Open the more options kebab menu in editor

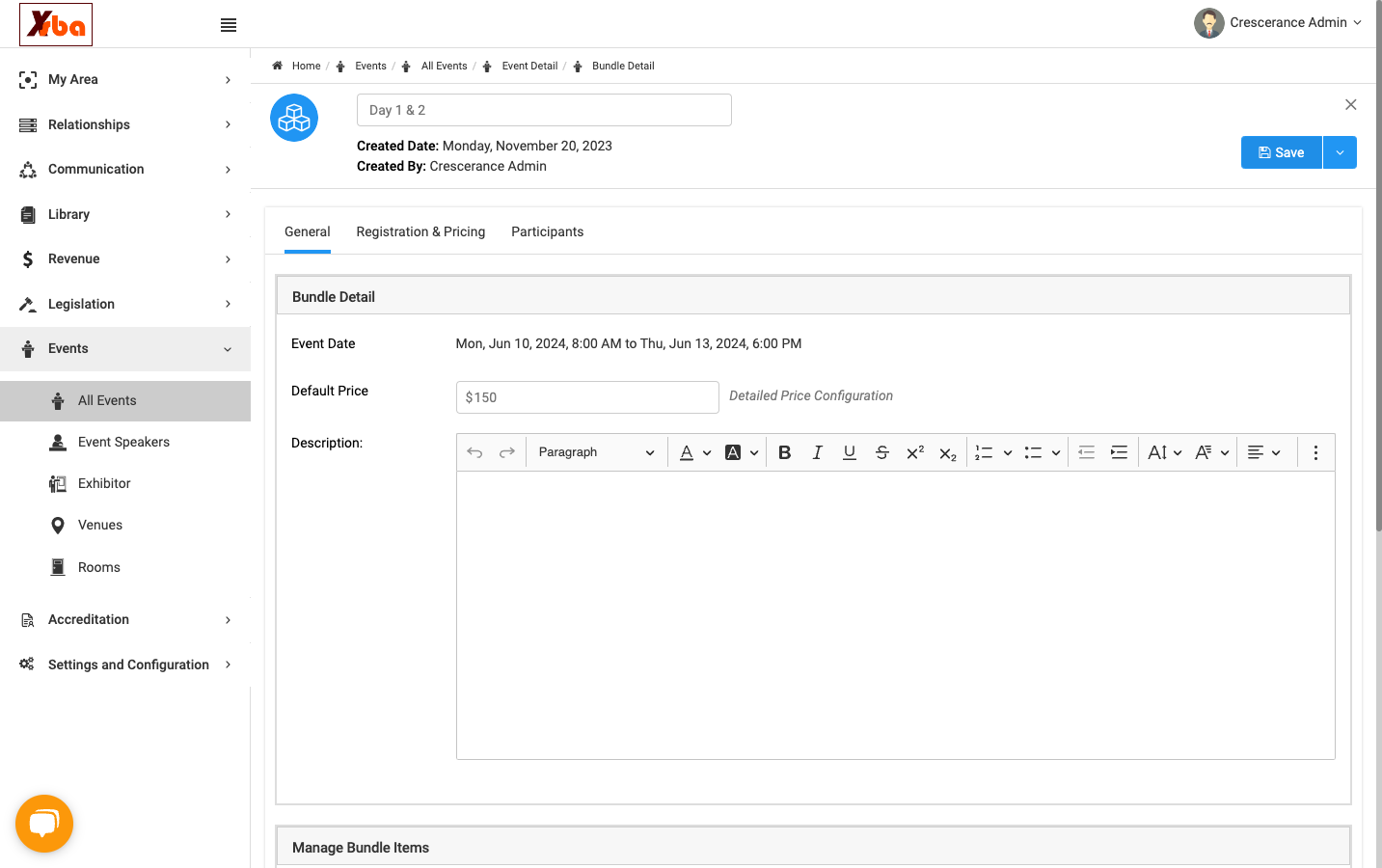[x=1315, y=452]
